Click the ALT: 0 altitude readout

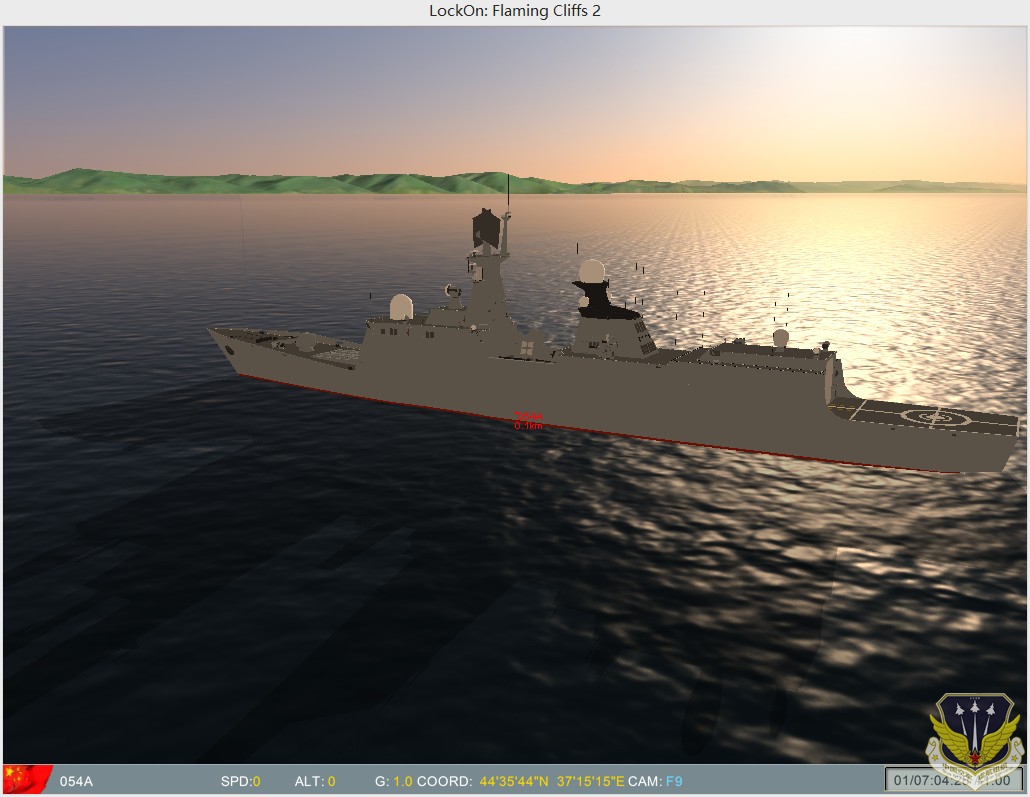pos(315,781)
